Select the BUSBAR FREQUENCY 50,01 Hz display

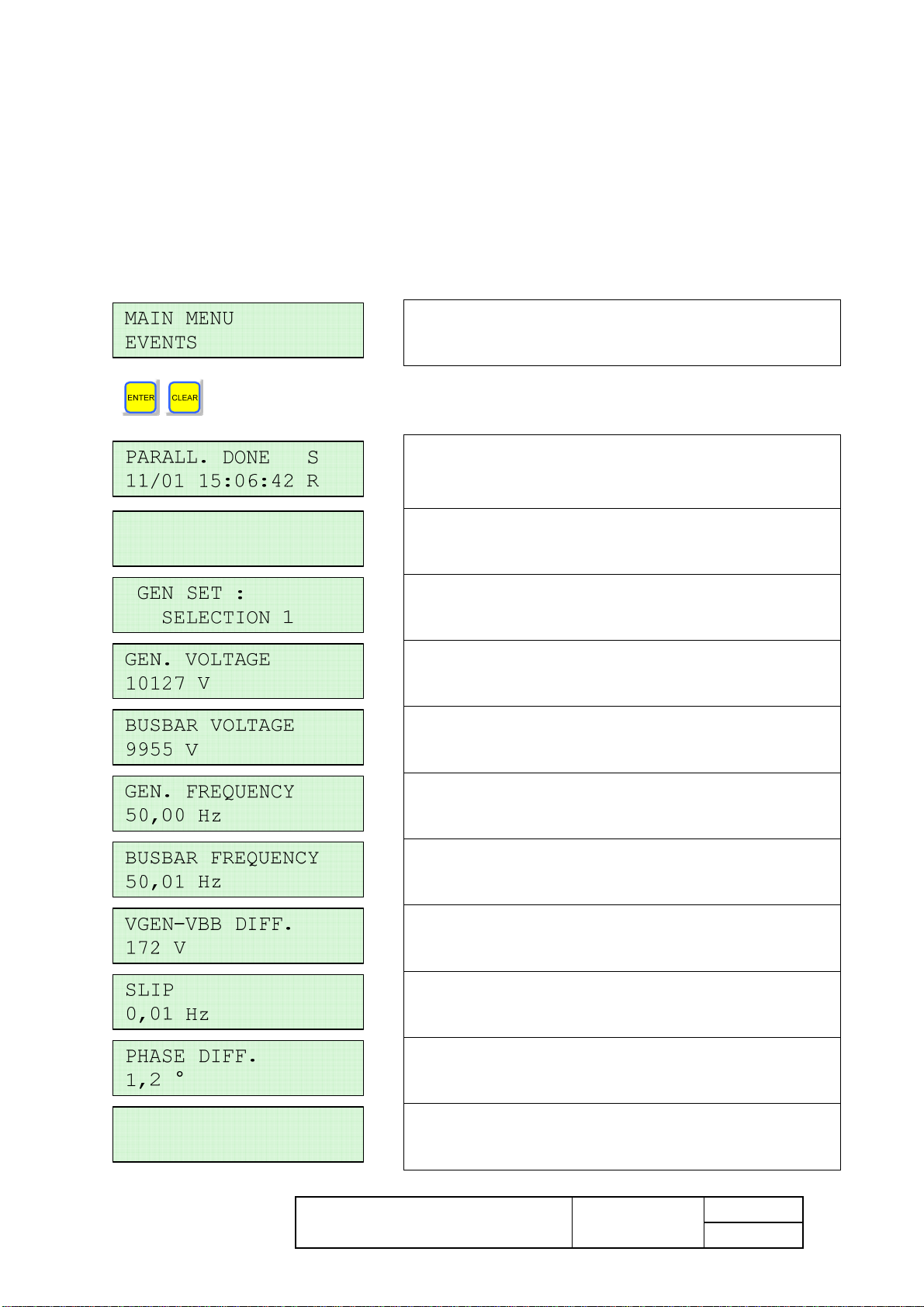[x=238, y=870]
